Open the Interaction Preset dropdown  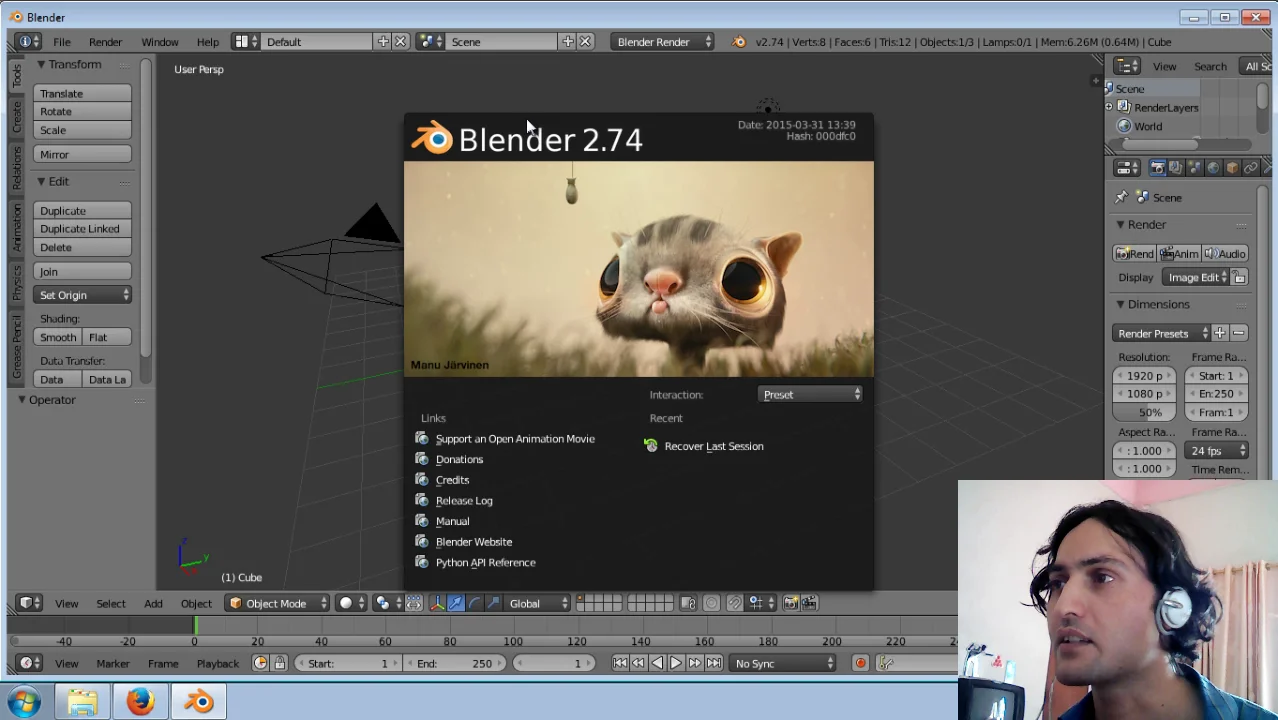(x=811, y=394)
